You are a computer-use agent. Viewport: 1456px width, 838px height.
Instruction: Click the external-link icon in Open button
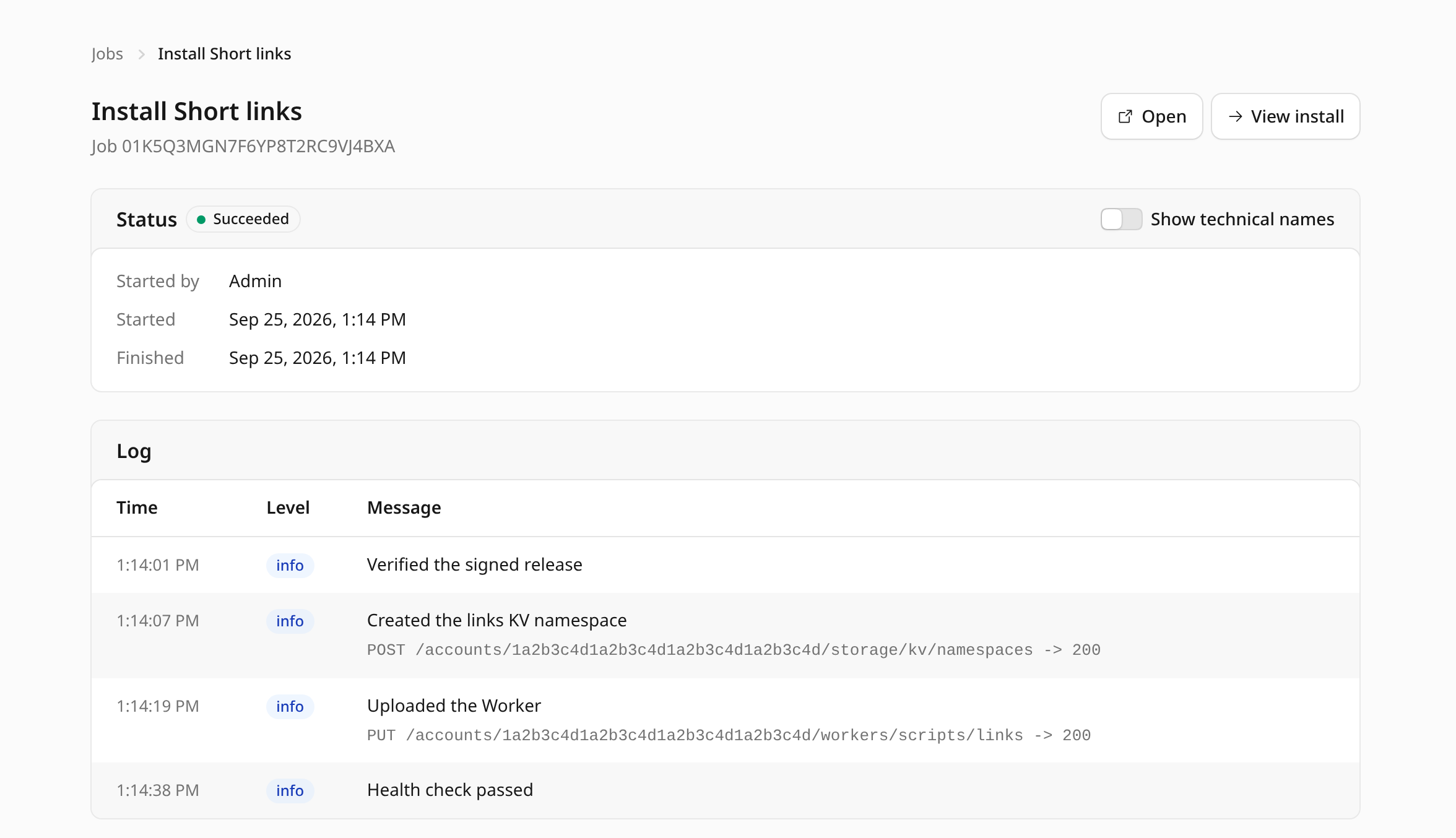pyautogui.click(x=1125, y=116)
